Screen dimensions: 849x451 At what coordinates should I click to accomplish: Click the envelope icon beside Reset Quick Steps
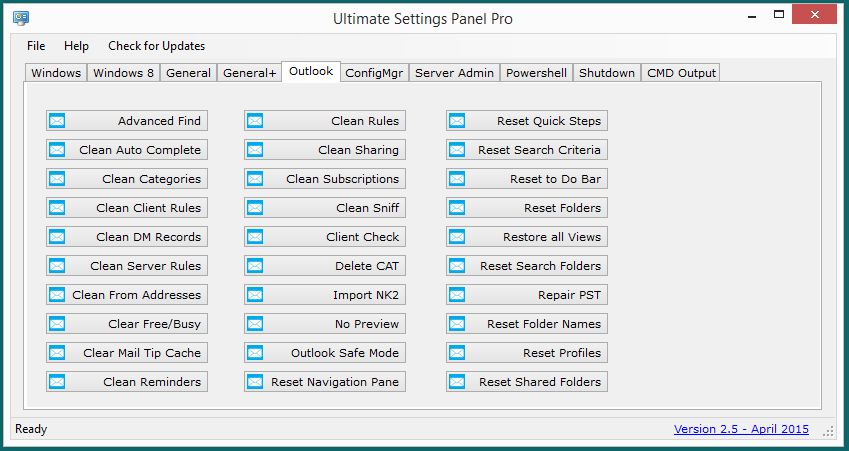pyautogui.click(x=457, y=121)
